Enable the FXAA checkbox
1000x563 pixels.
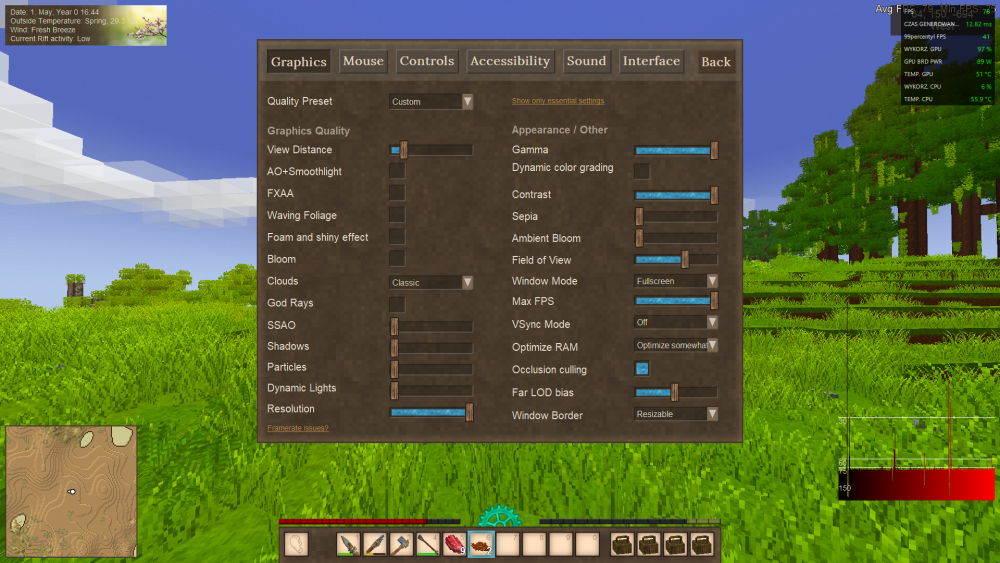(397, 193)
